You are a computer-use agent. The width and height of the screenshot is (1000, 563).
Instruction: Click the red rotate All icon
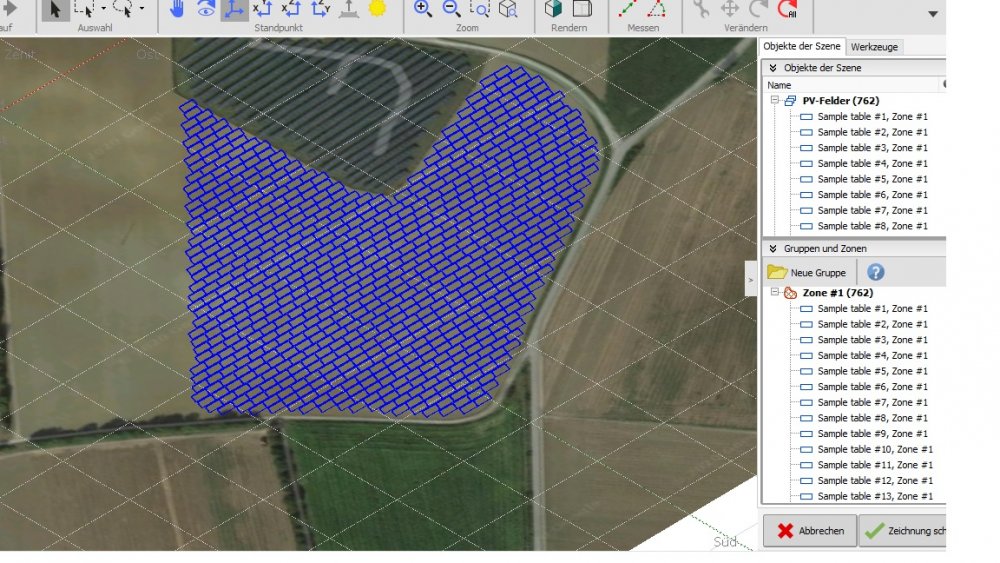(787, 10)
